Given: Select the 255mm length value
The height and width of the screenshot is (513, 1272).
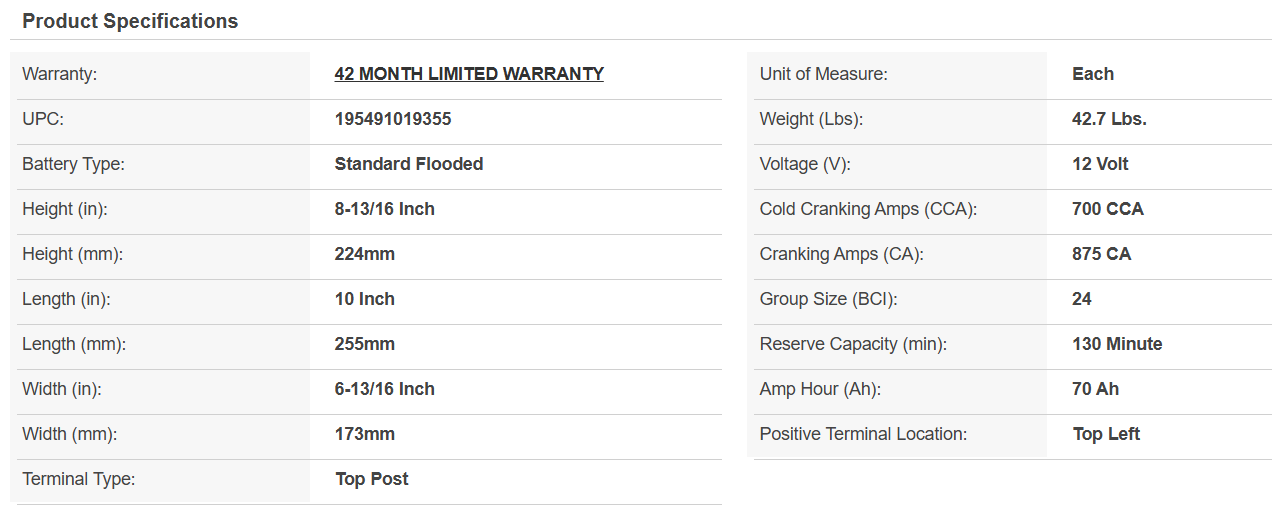Looking at the screenshot, I should click(365, 344).
